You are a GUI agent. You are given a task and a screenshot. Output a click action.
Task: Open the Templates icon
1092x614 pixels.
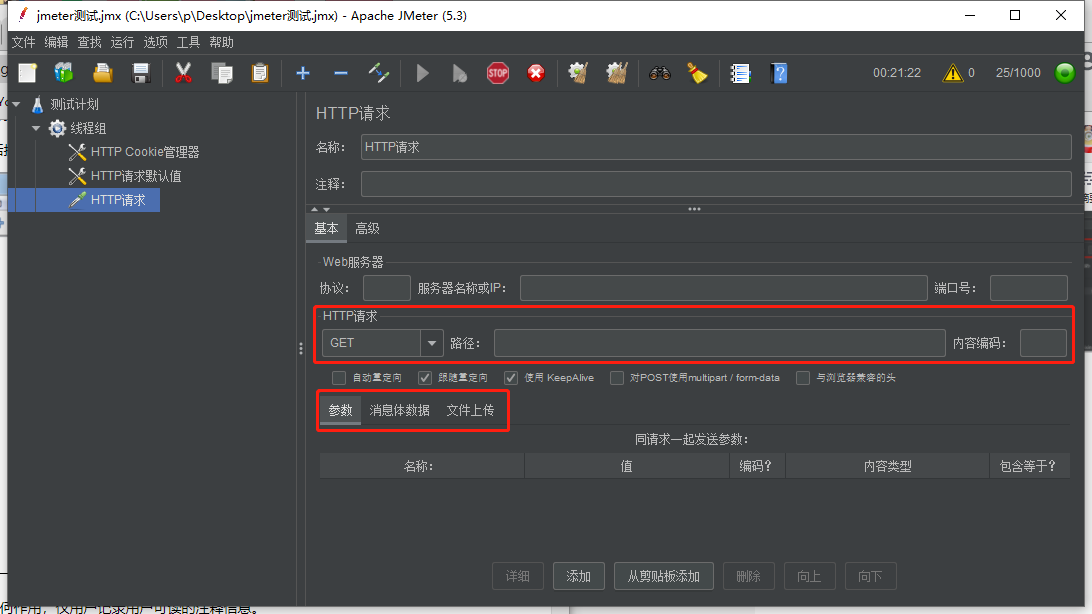coord(64,73)
